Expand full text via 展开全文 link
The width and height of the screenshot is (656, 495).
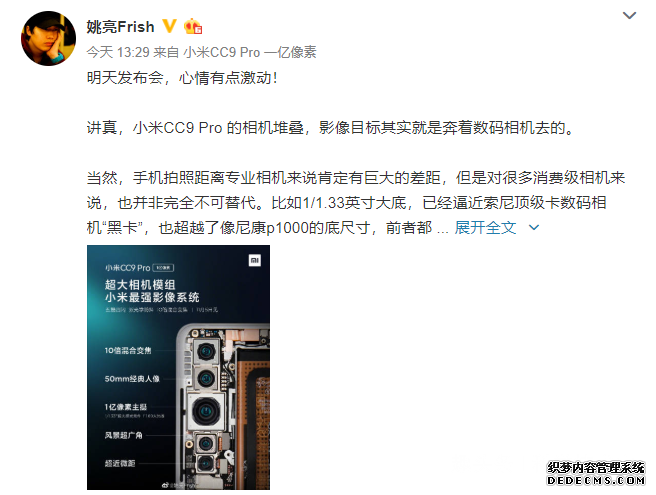(x=485, y=228)
